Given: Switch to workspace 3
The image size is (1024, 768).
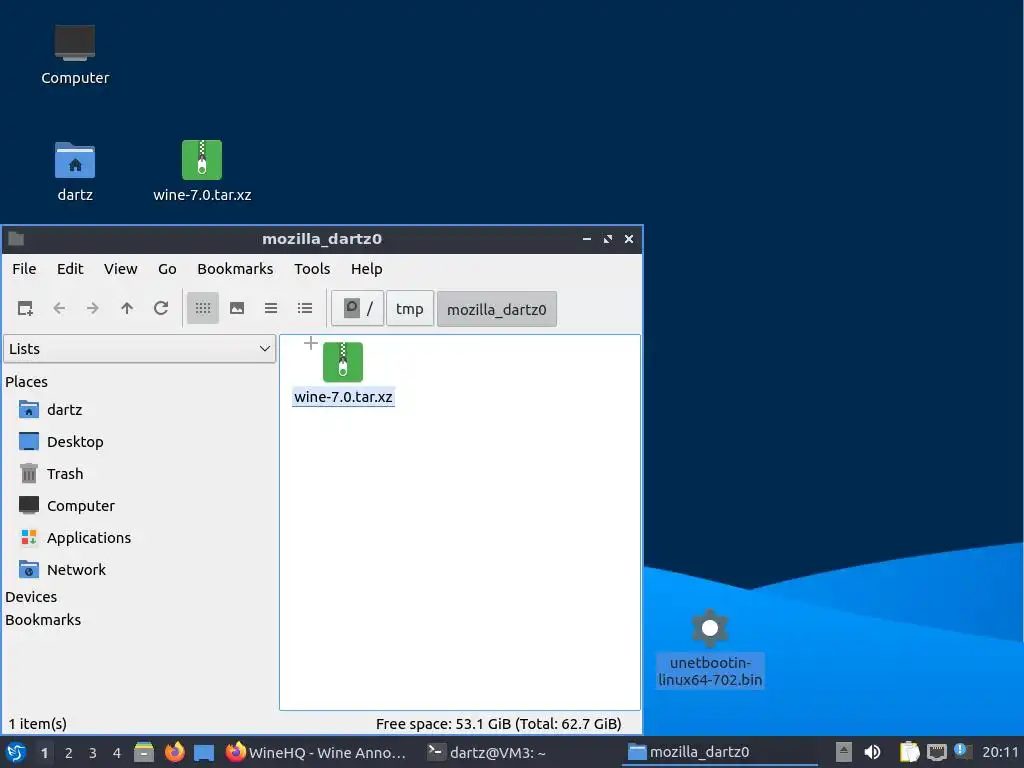Looking at the screenshot, I should click(x=93, y=753).
